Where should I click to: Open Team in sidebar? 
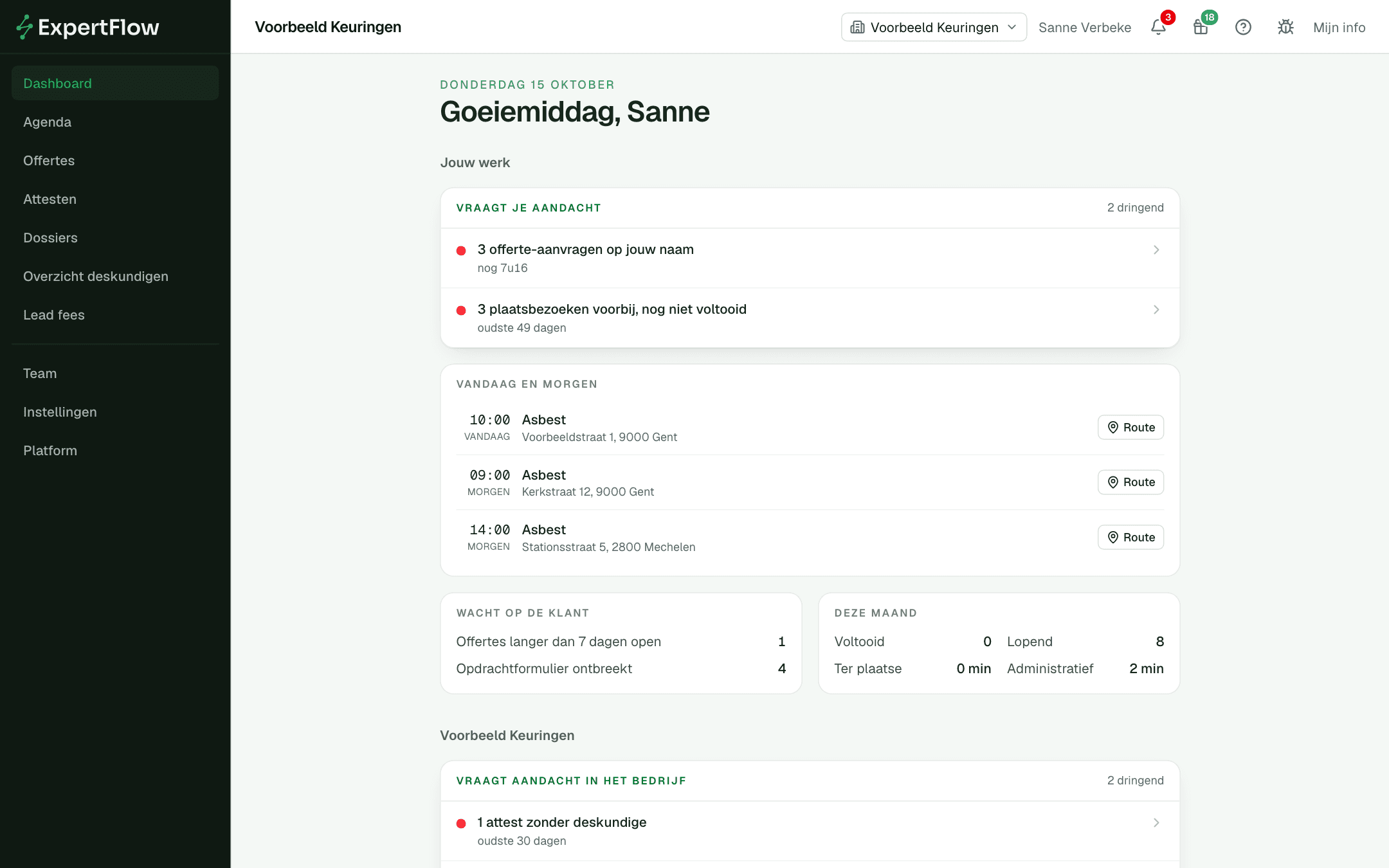115,373
